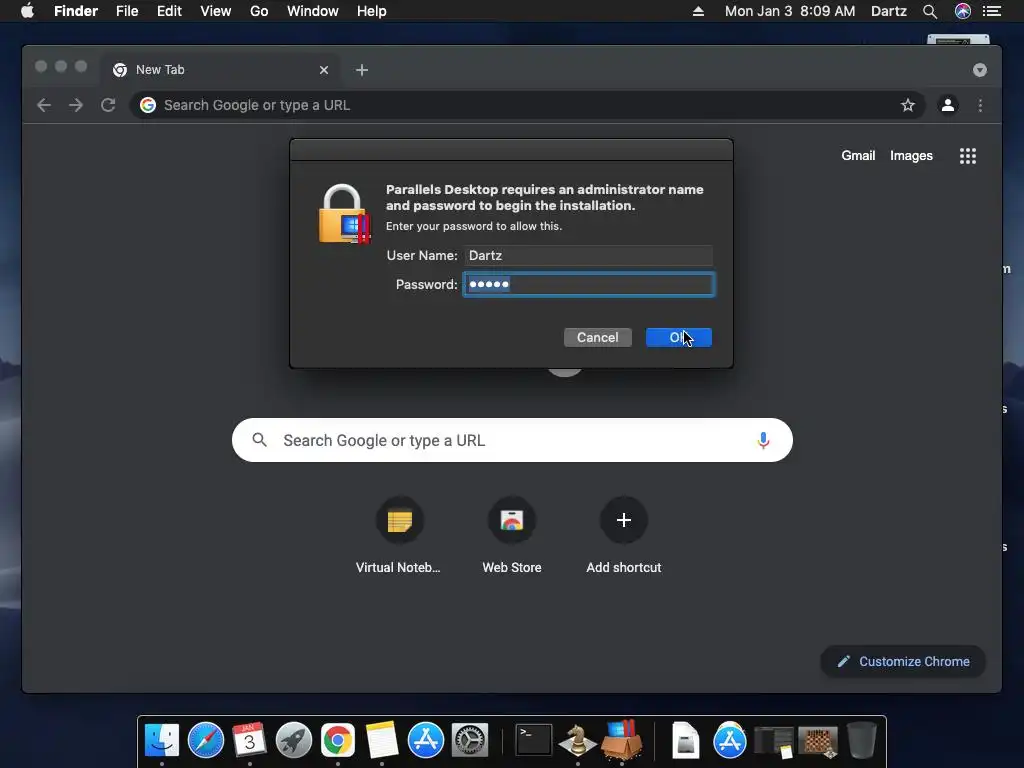Open Chrome's three-dot menu

point(980,105)
